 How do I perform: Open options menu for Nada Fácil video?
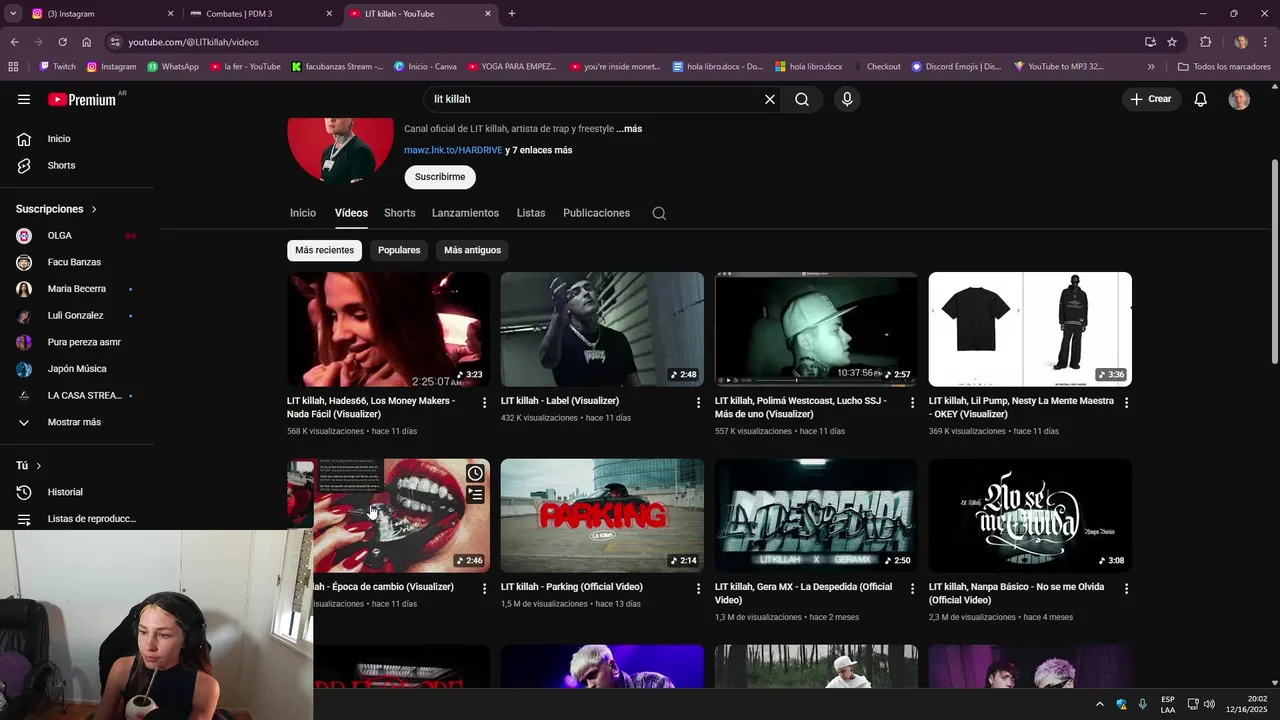click(485, 402)
